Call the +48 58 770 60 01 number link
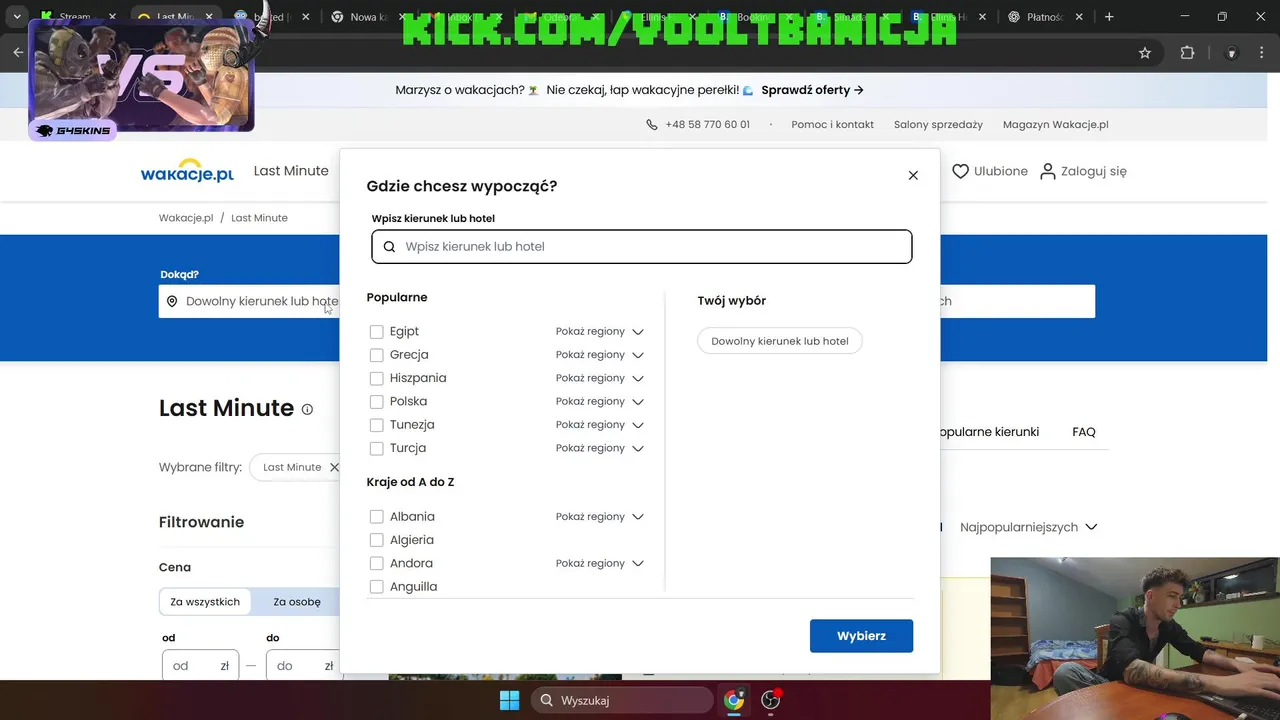 tap(707, 125)
